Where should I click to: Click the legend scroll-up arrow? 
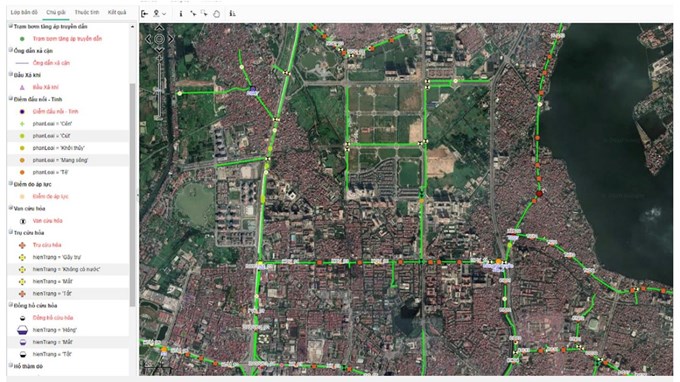[133, 27]
